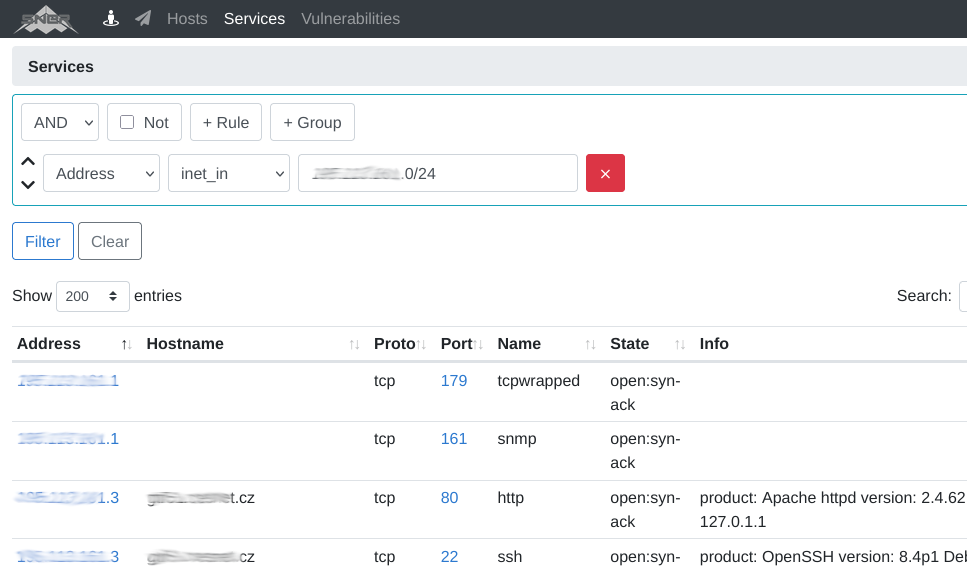The width and height of the screenshot is (967, 570).
Task: Click the Info column header
Action: (714, 344)
